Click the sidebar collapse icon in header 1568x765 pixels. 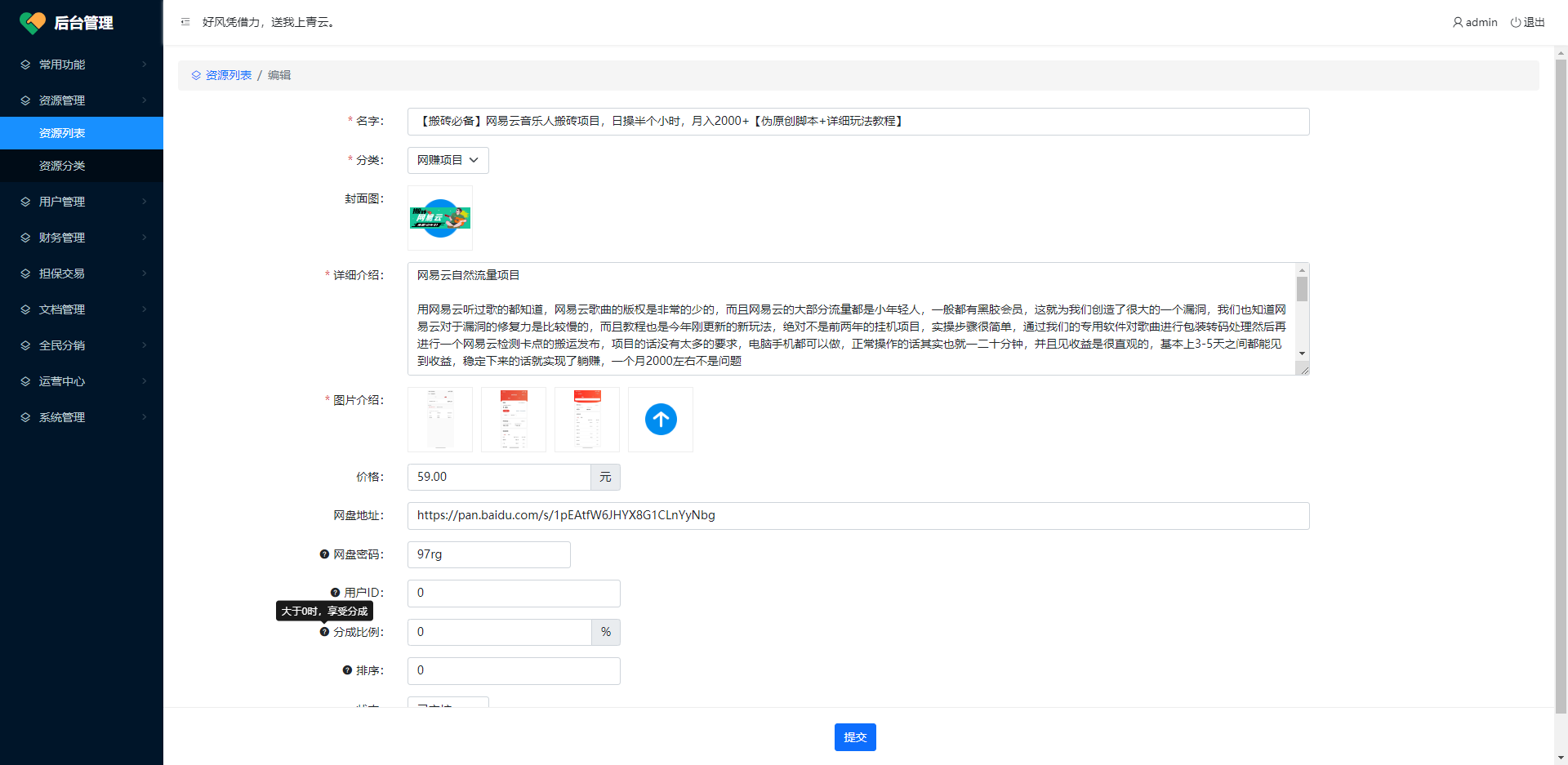[x=185, y=22]
